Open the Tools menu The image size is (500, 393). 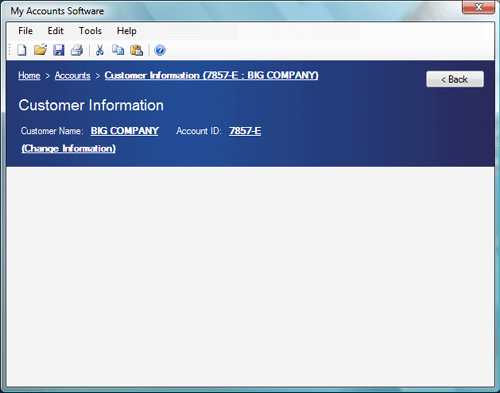click(90, 31)
